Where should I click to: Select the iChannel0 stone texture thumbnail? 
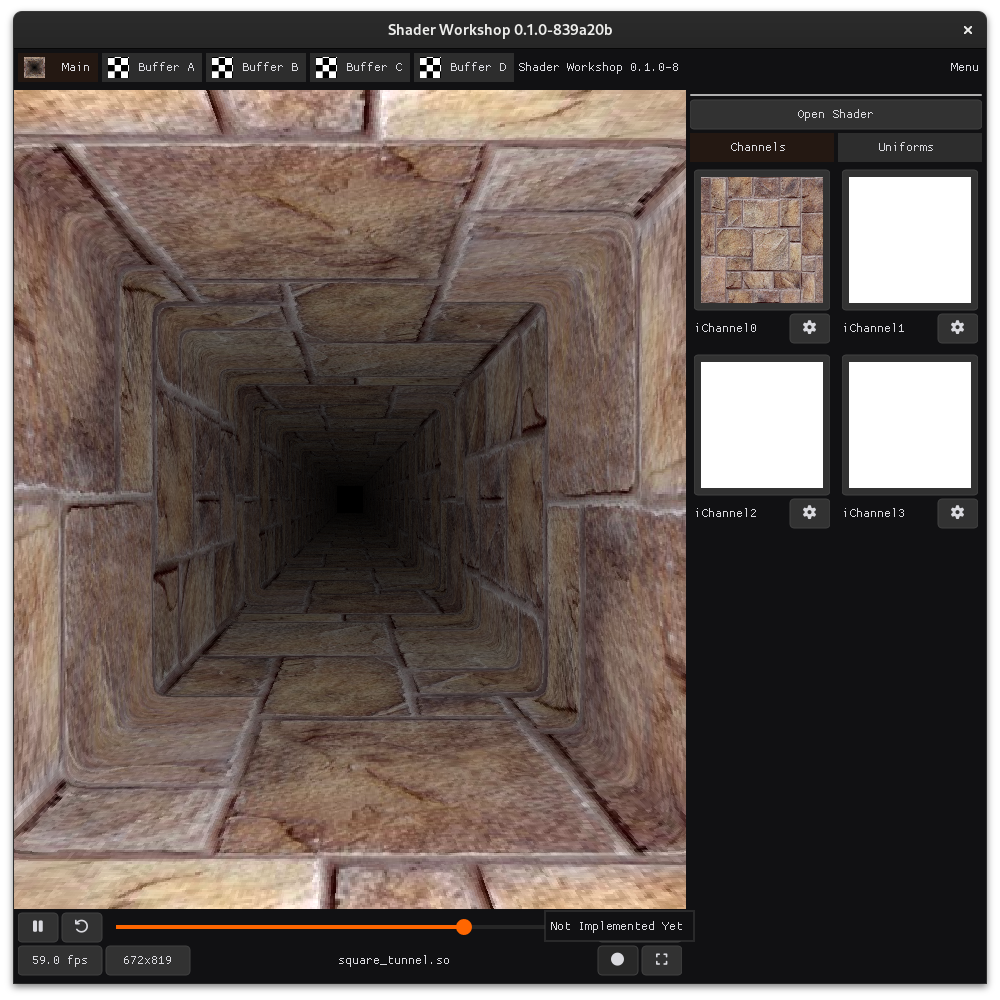click(x=761, y=240)
